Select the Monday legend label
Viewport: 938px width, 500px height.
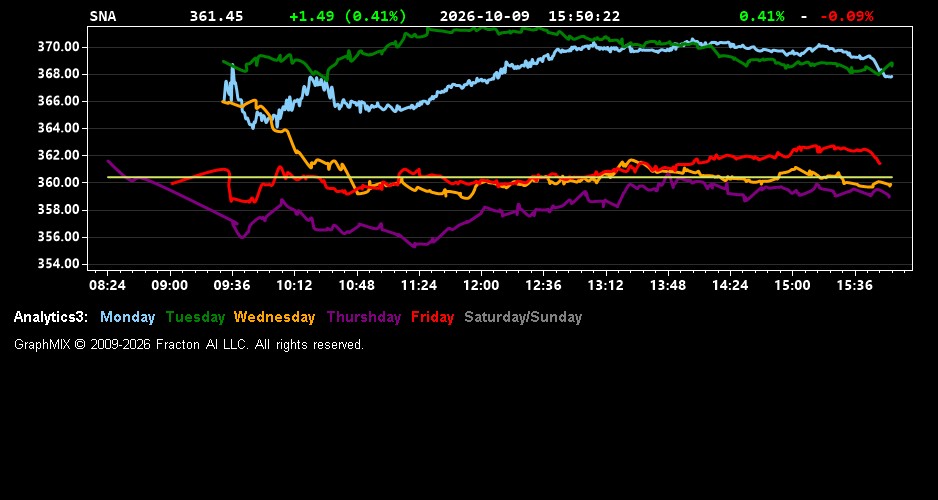pyautogui.click(x=127, y=317)
